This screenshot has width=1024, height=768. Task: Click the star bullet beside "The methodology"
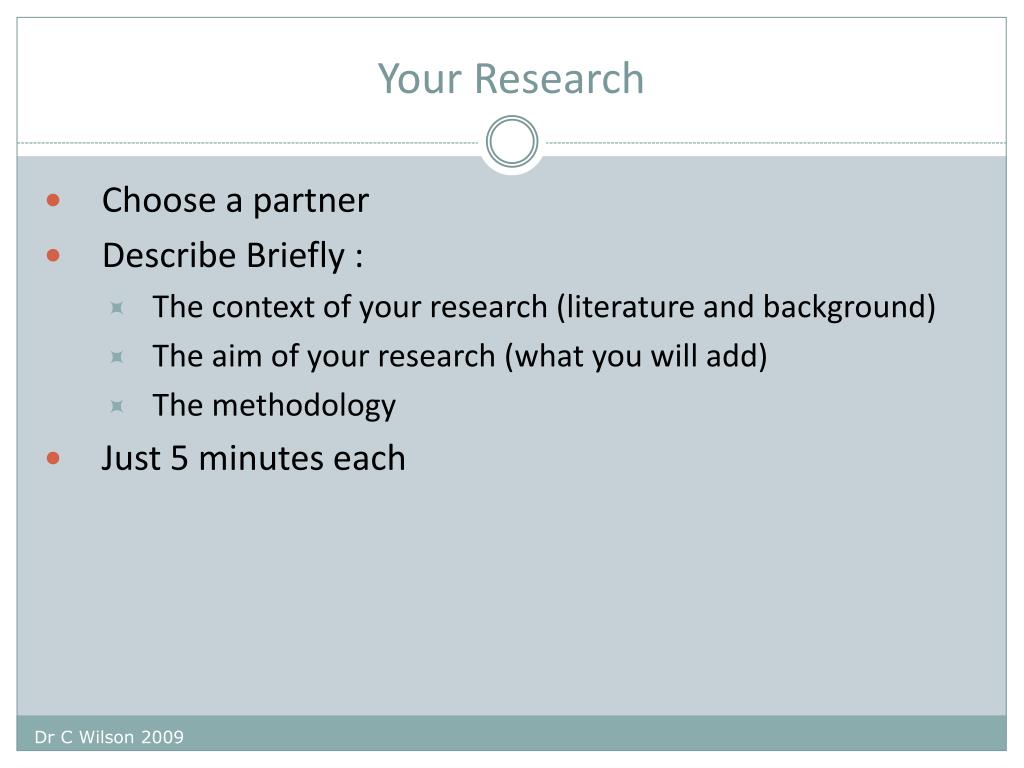click(x=117, y=406)
